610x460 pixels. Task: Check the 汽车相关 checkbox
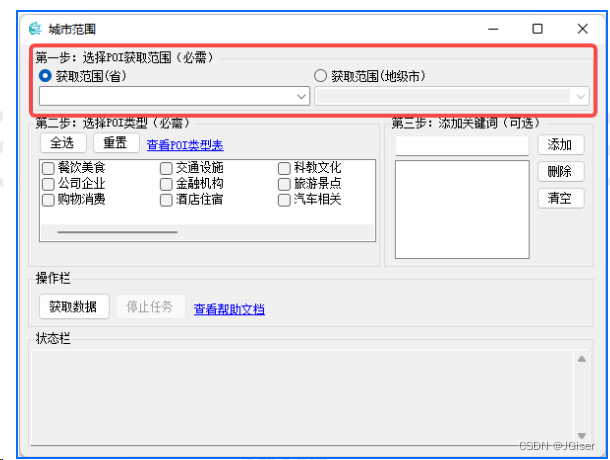pyautogui.click(x=284, y=200)
